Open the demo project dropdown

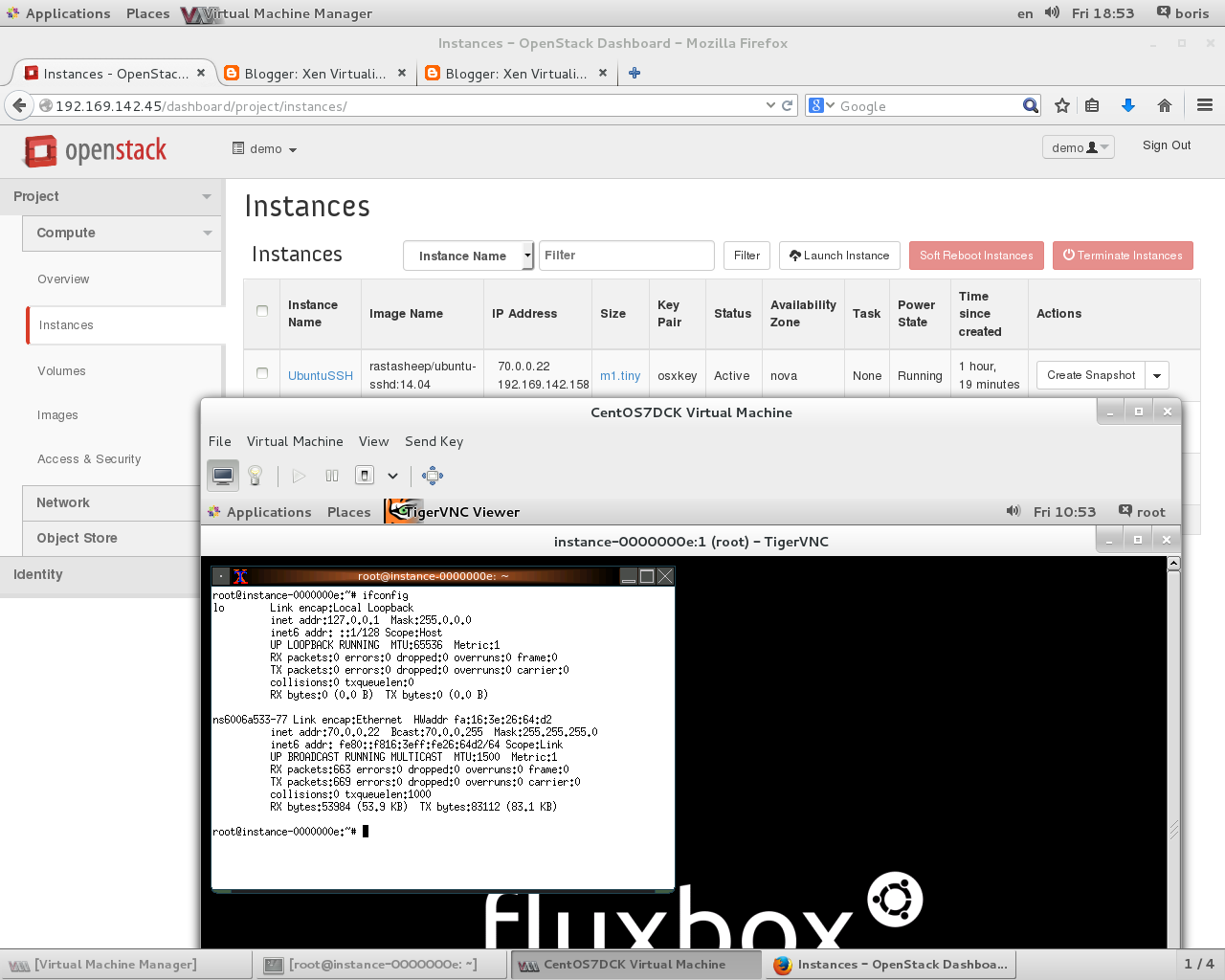[265, 149]
